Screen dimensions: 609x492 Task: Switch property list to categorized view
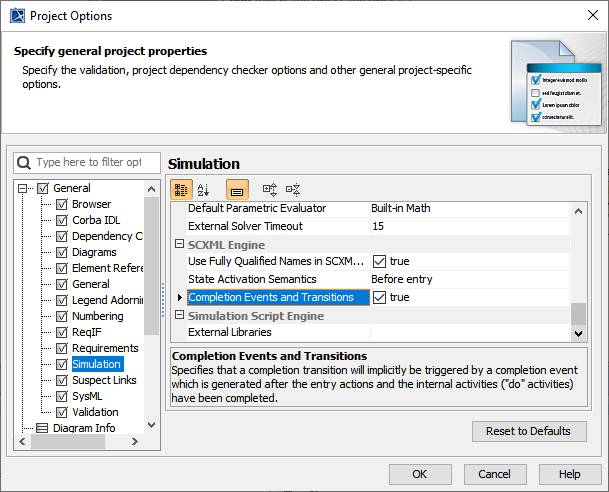(x=181, y=189)
